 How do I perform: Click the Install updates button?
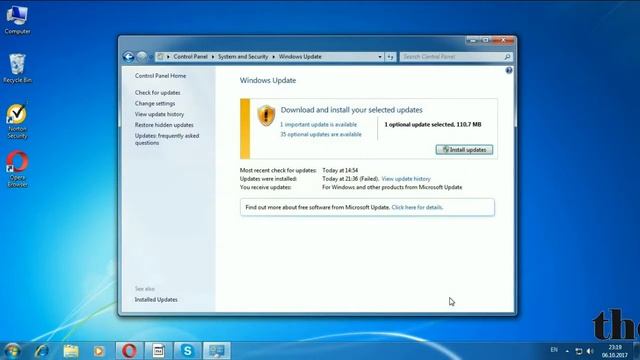464,150
